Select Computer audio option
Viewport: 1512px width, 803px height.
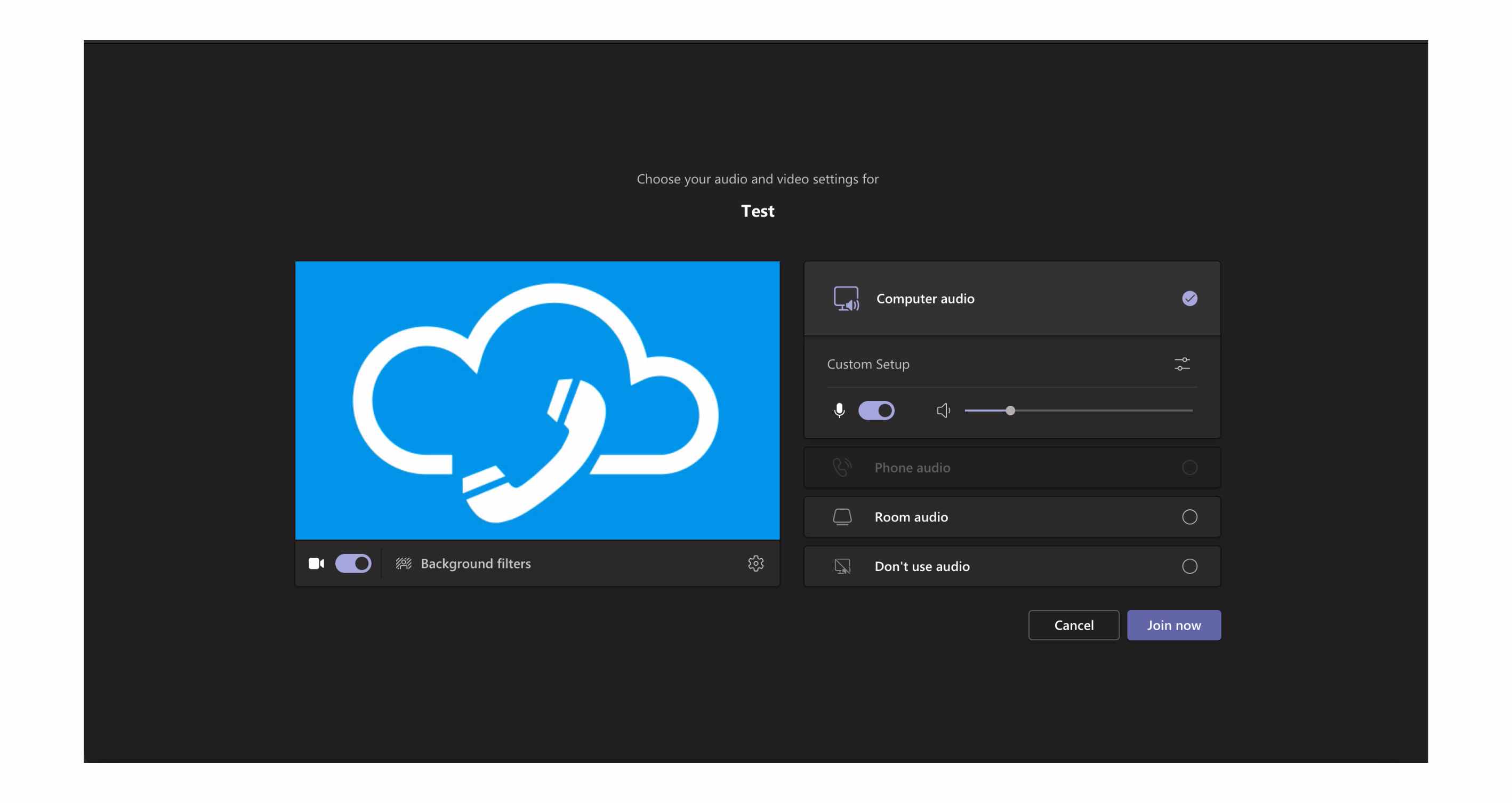1012,299
